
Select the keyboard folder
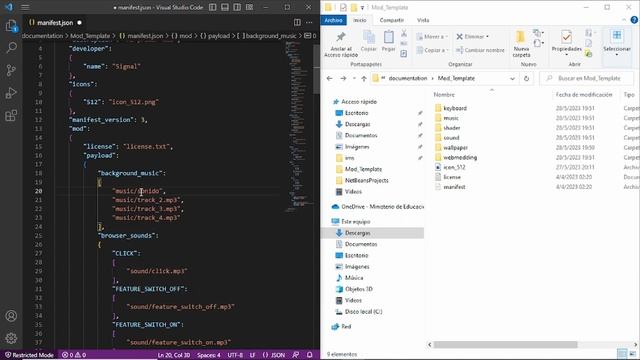[x=455, y=108]
